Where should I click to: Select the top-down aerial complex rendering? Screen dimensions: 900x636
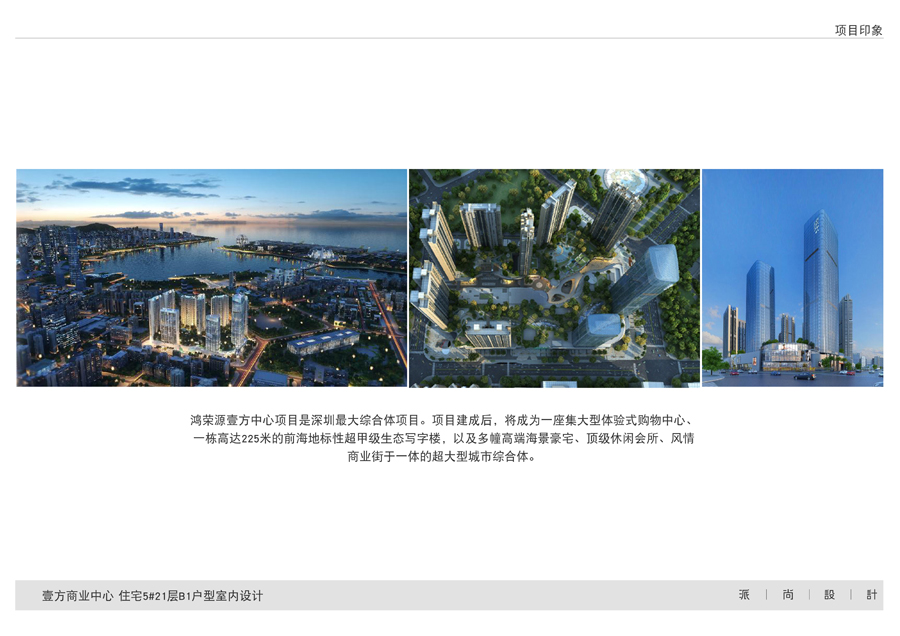click(x=554, y=278)
